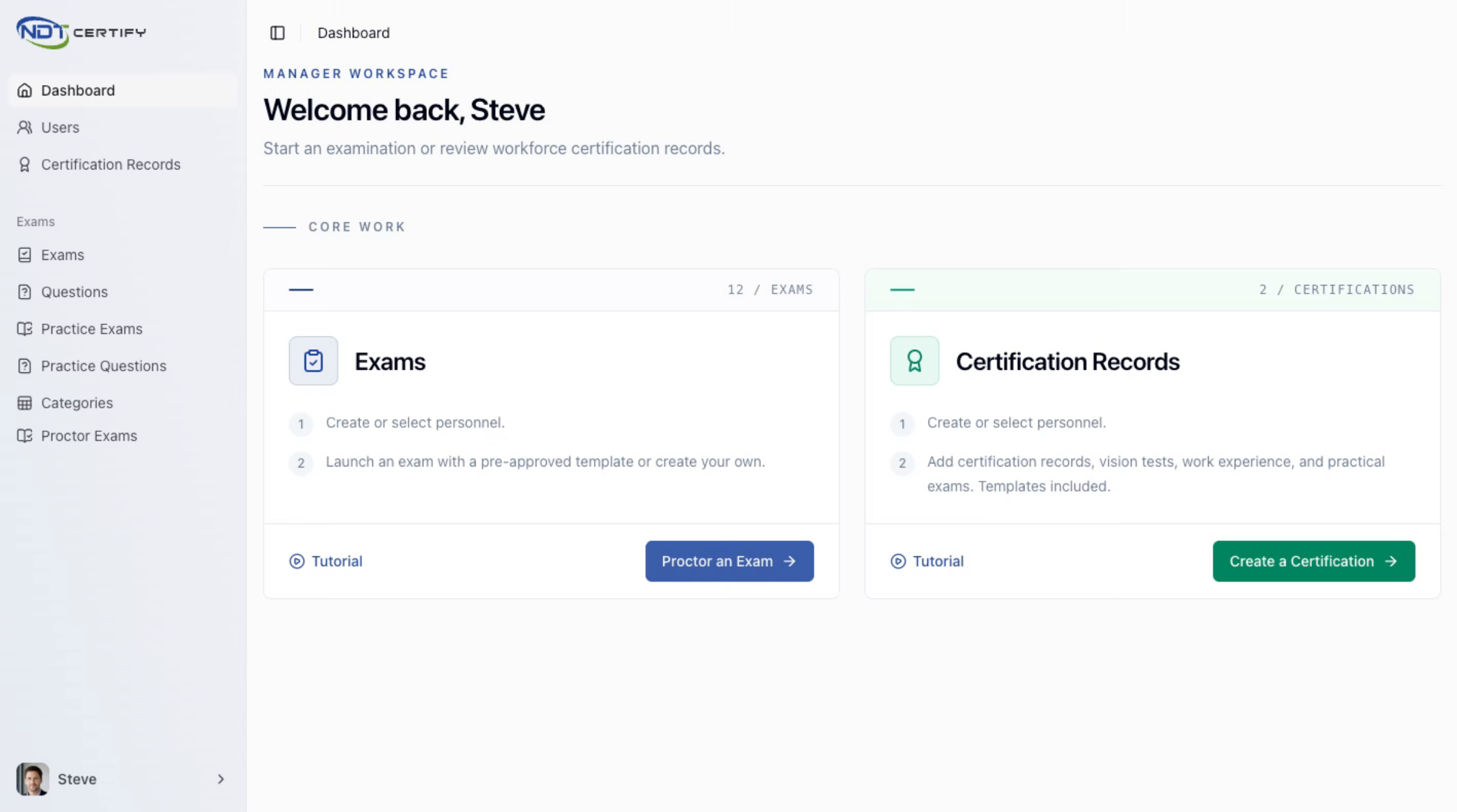Click the Practice Questions icon
Screen dimensions: 1457x812
tap(24, 366)
